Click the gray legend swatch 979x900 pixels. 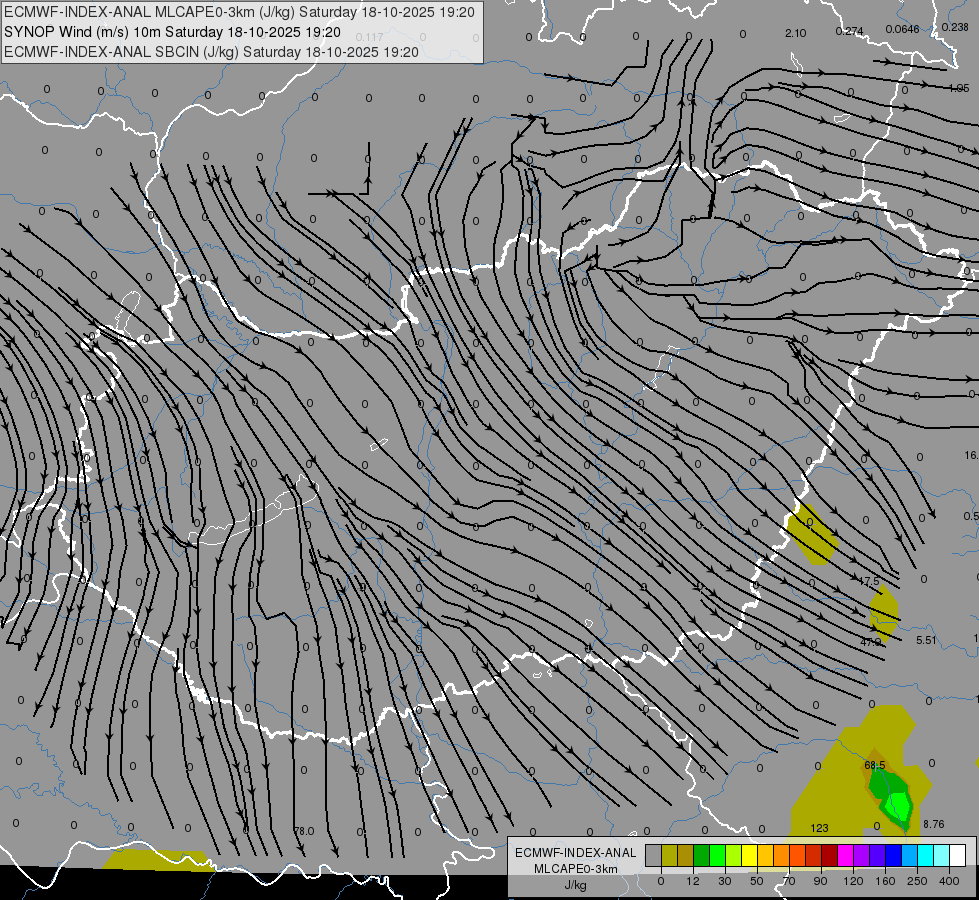[654, 855]
